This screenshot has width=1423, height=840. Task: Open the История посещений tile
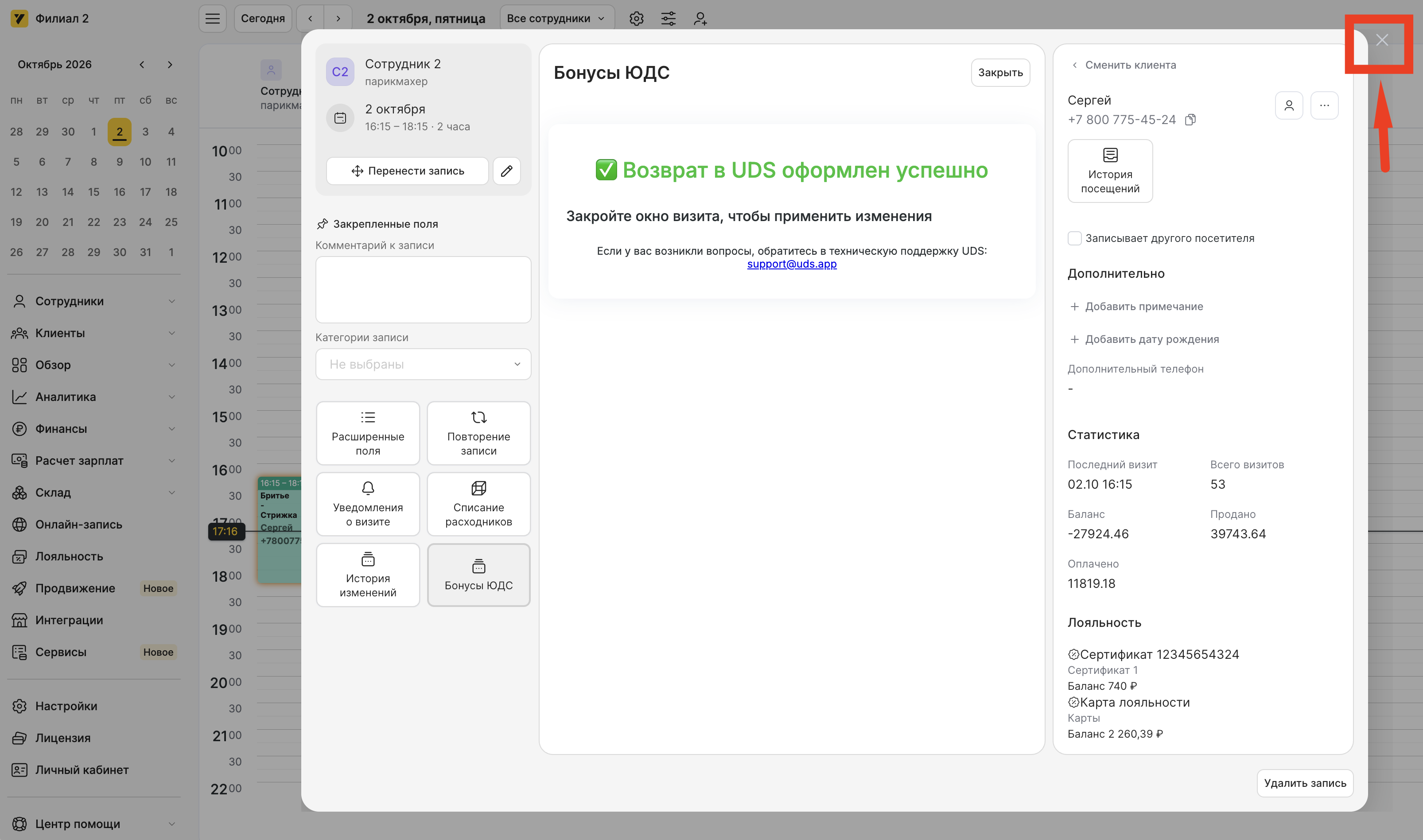(1110, 171)
